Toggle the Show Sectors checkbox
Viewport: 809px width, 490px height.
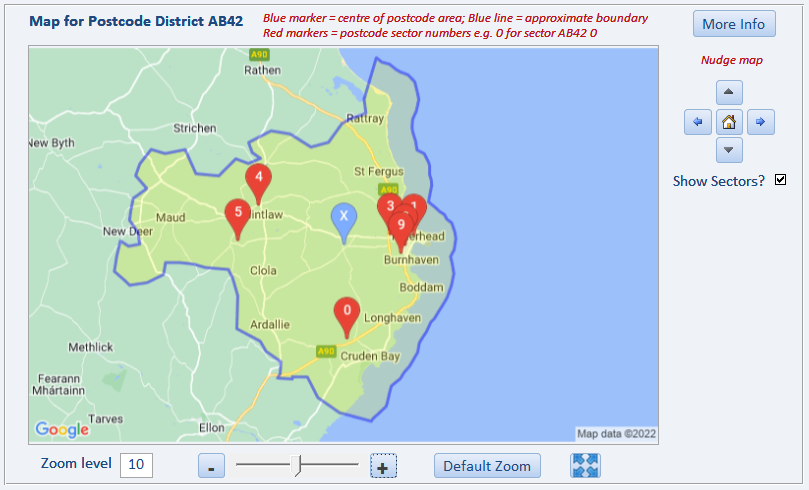coord(781,180)
